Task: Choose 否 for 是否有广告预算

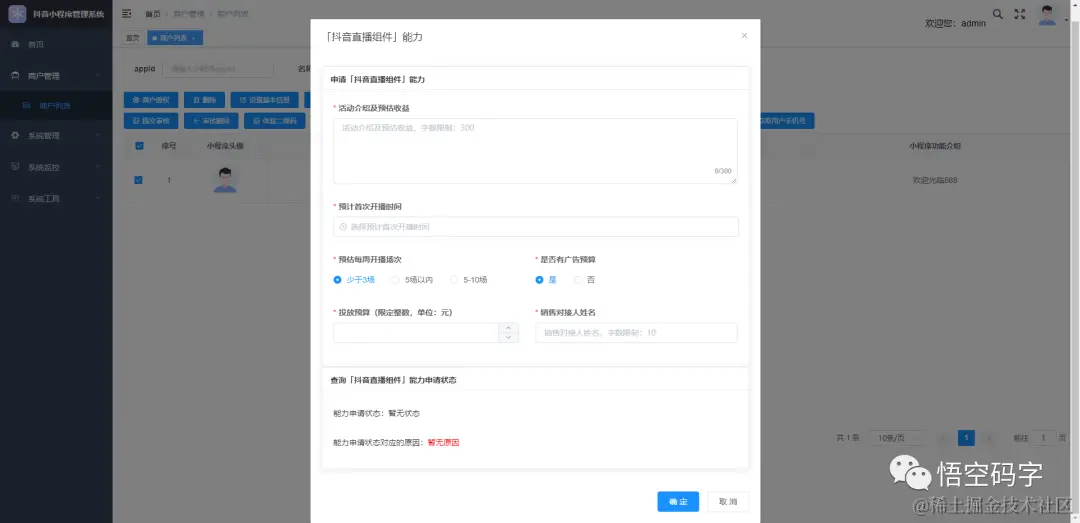Action: coord(585,280)
